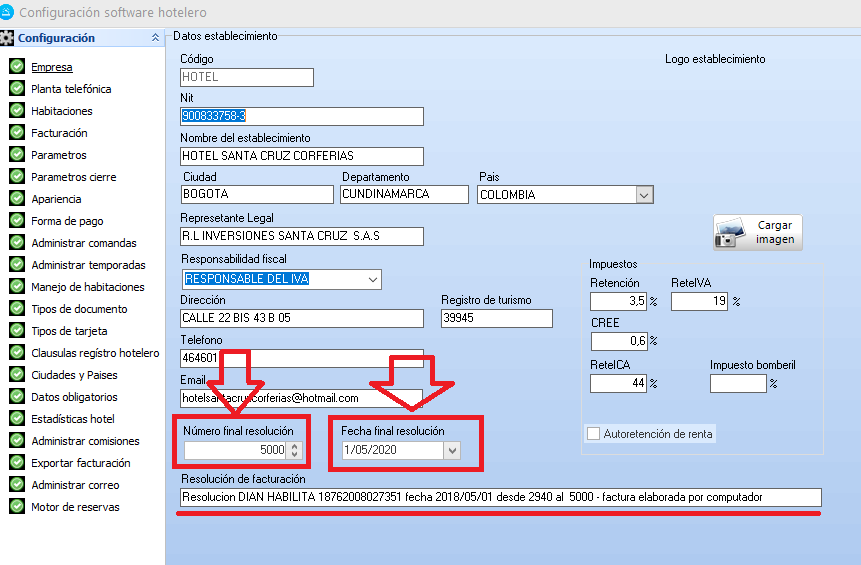Click the Resolución de facturación text field
Image resolution: width=861 pixels, height=565 pixels.
pos(500,497)
